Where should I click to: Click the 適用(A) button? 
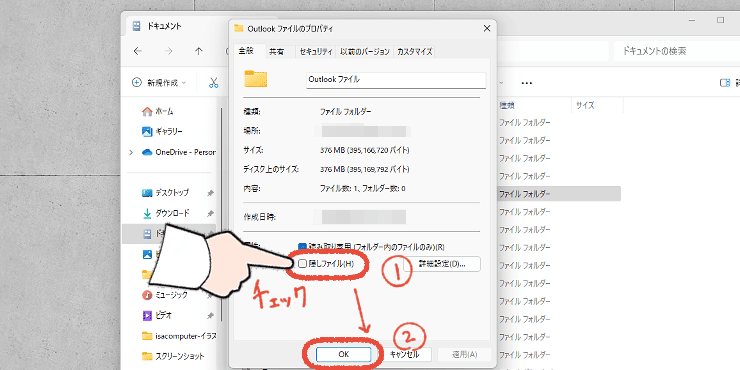(464, 354)
